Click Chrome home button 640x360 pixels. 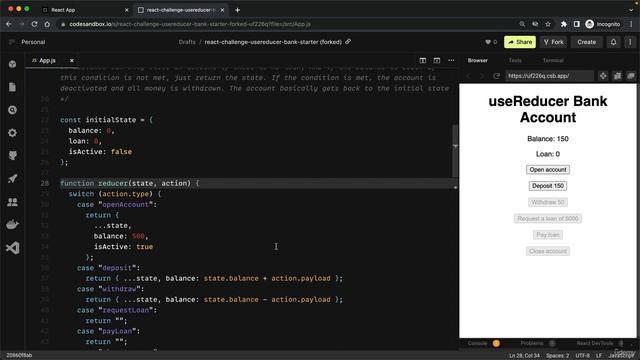(x=47, y=24)
